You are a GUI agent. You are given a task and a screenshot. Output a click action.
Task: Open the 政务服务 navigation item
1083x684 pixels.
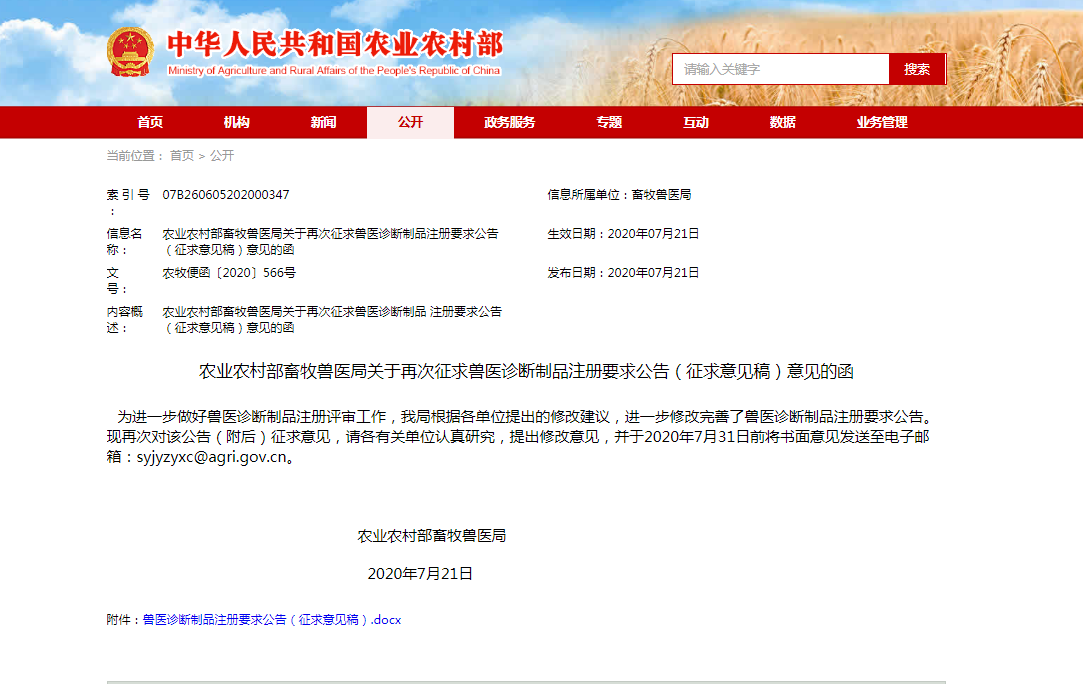[x=509, y=122]
